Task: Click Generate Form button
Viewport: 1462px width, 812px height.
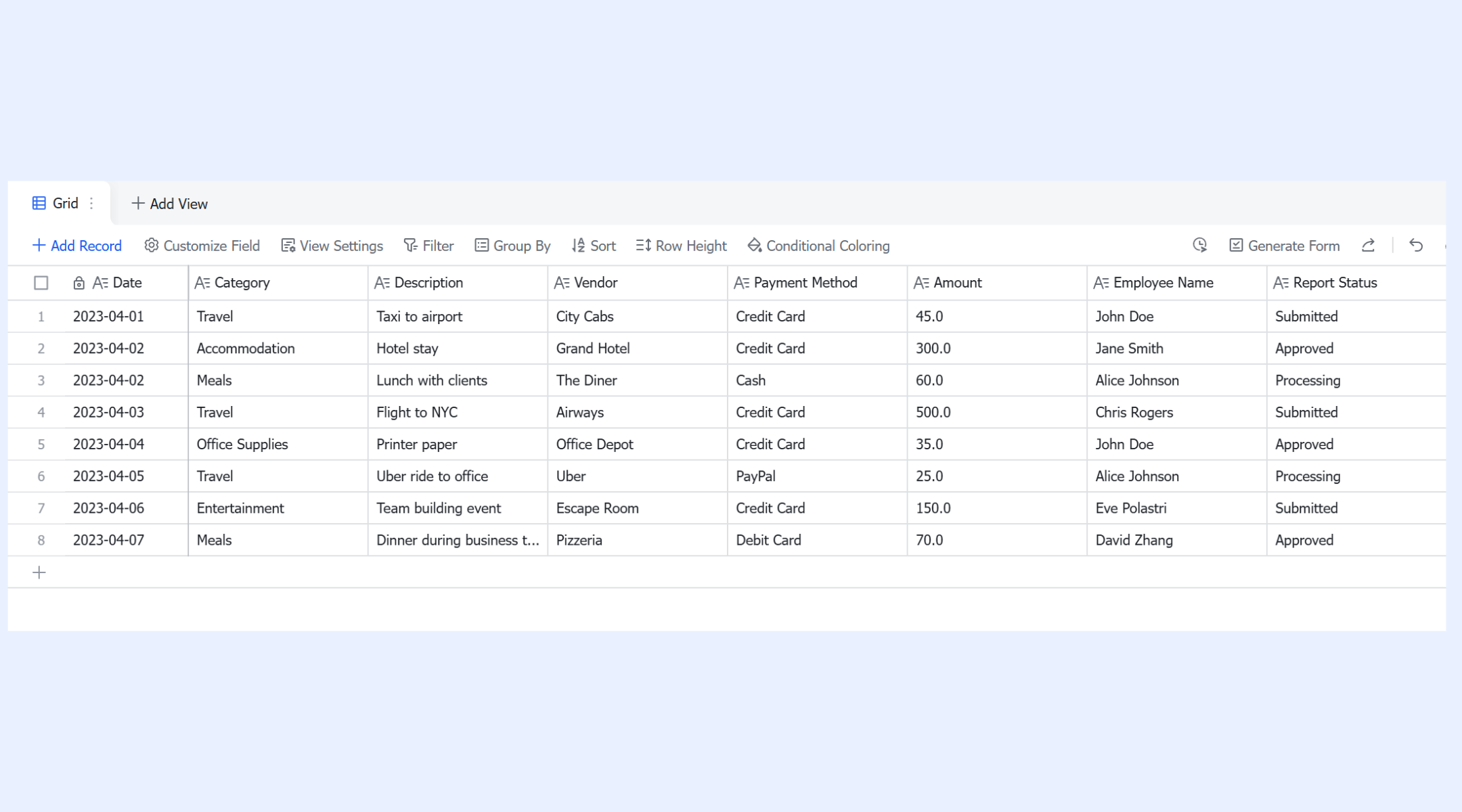Action: point(1284,246)
